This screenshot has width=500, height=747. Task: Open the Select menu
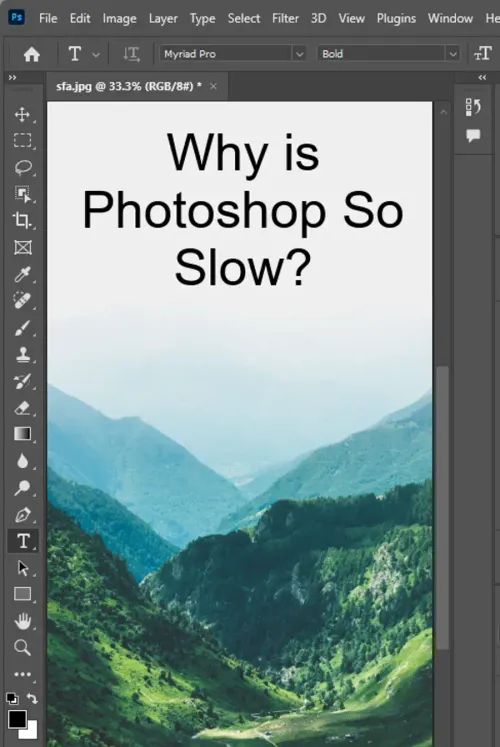(244, 19)
